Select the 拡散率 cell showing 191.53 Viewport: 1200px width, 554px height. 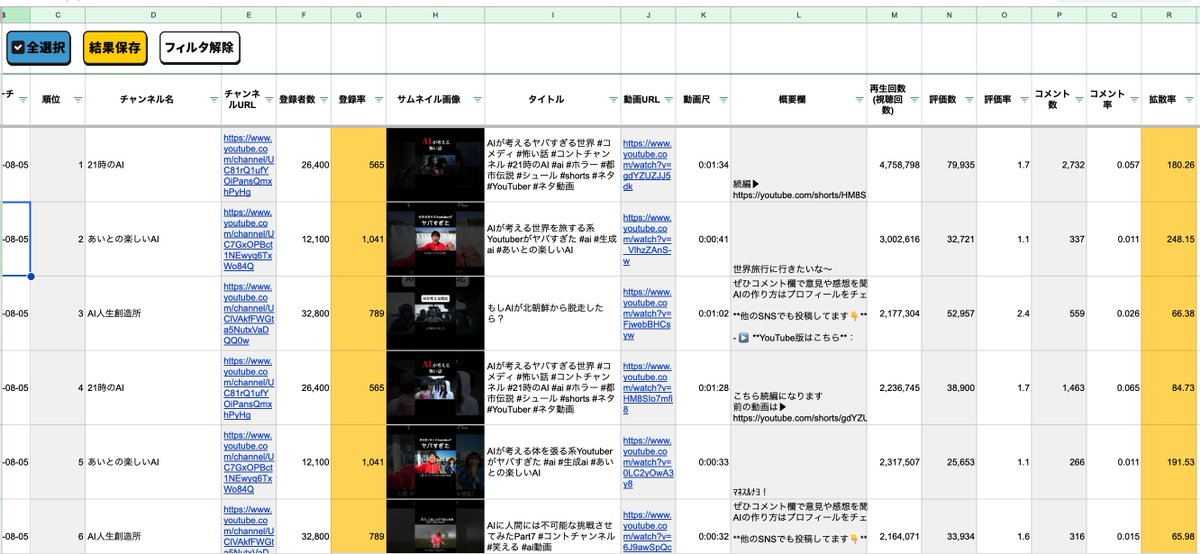[1169, 461]
